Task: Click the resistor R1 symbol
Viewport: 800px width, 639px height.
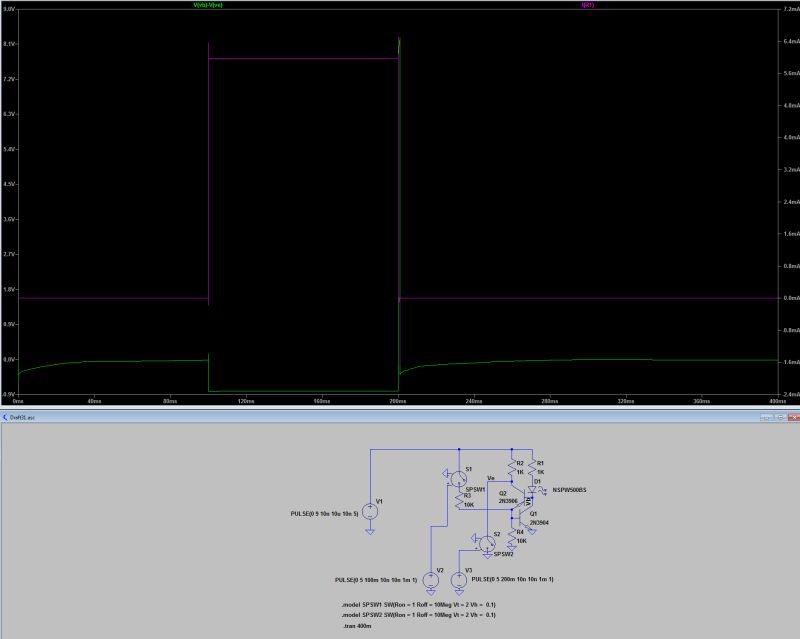Action: [532, 466]
